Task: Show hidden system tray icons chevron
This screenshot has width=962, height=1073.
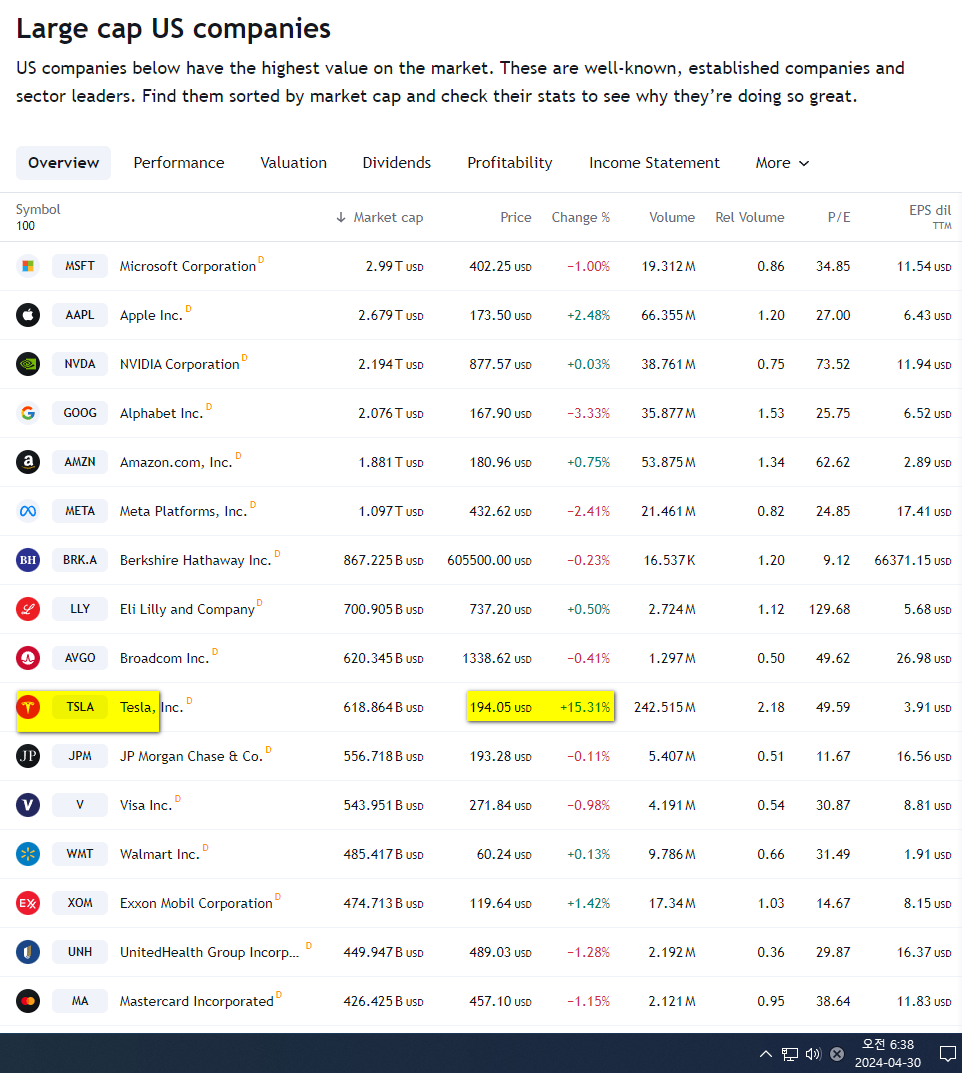Action: 766,1054
